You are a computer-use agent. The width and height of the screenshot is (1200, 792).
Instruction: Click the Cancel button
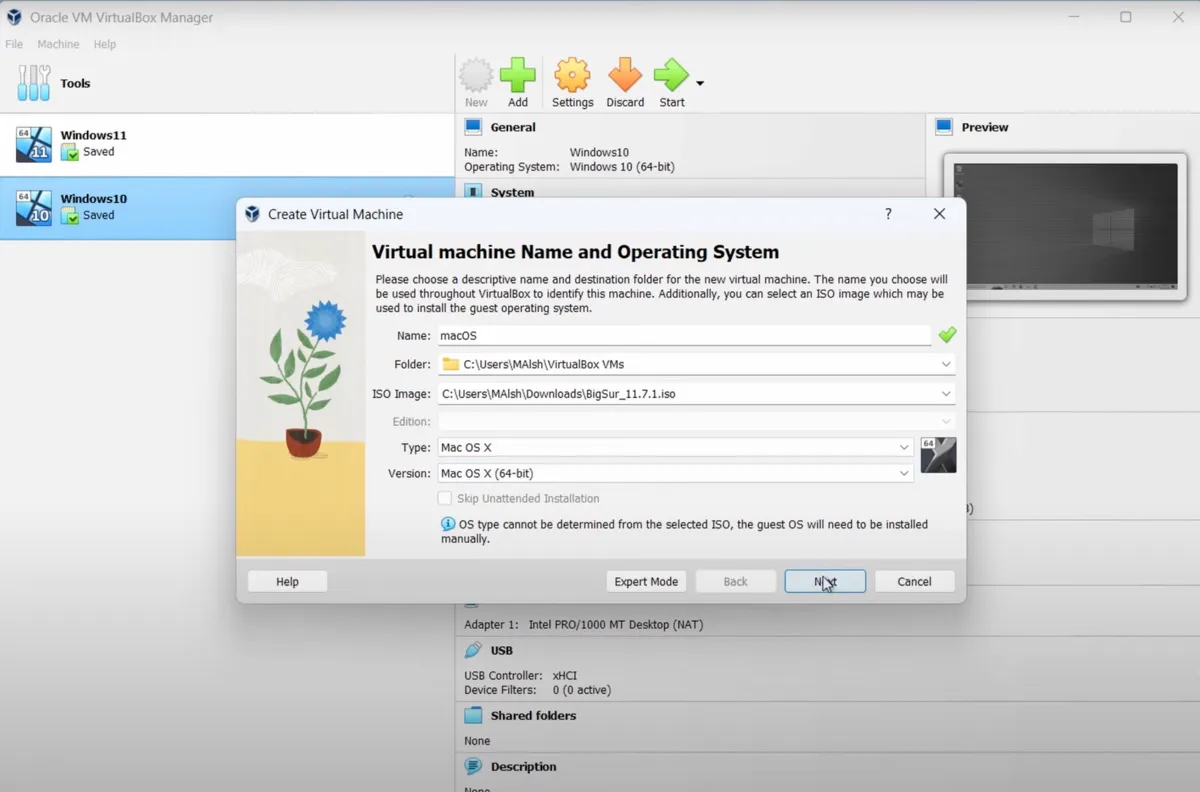click(x=914, y=581)
